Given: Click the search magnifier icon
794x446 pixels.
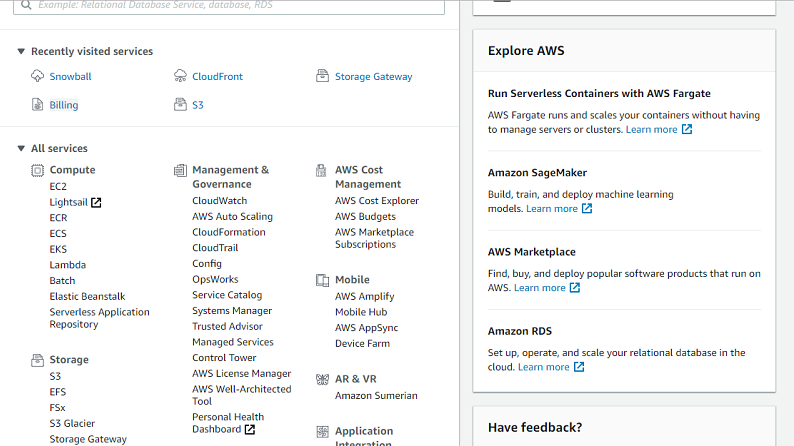Looking at the screenshot, I should tap(26, 5).
